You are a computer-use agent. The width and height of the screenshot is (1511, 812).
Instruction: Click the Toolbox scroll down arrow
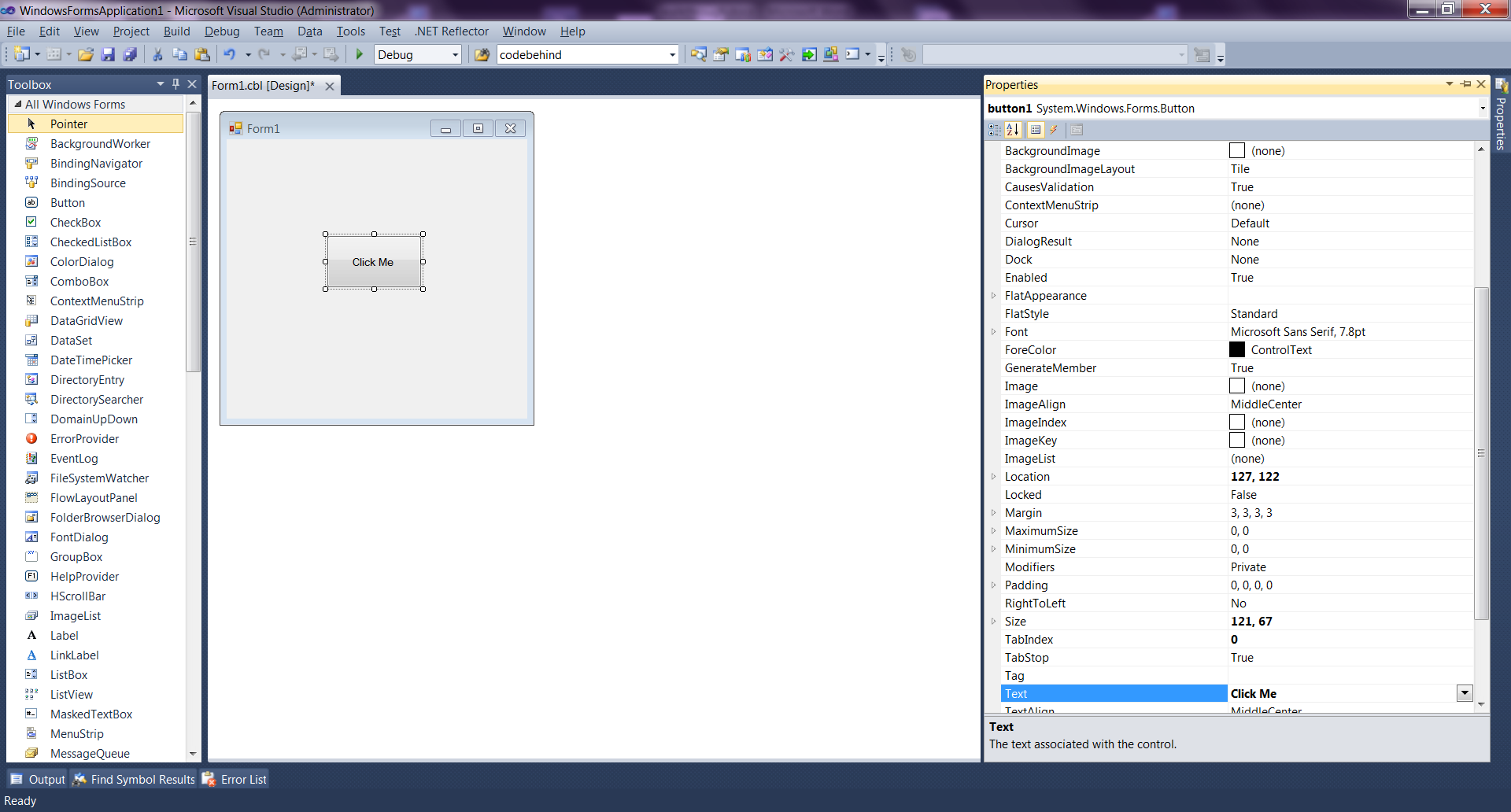(x=193, y=754)
